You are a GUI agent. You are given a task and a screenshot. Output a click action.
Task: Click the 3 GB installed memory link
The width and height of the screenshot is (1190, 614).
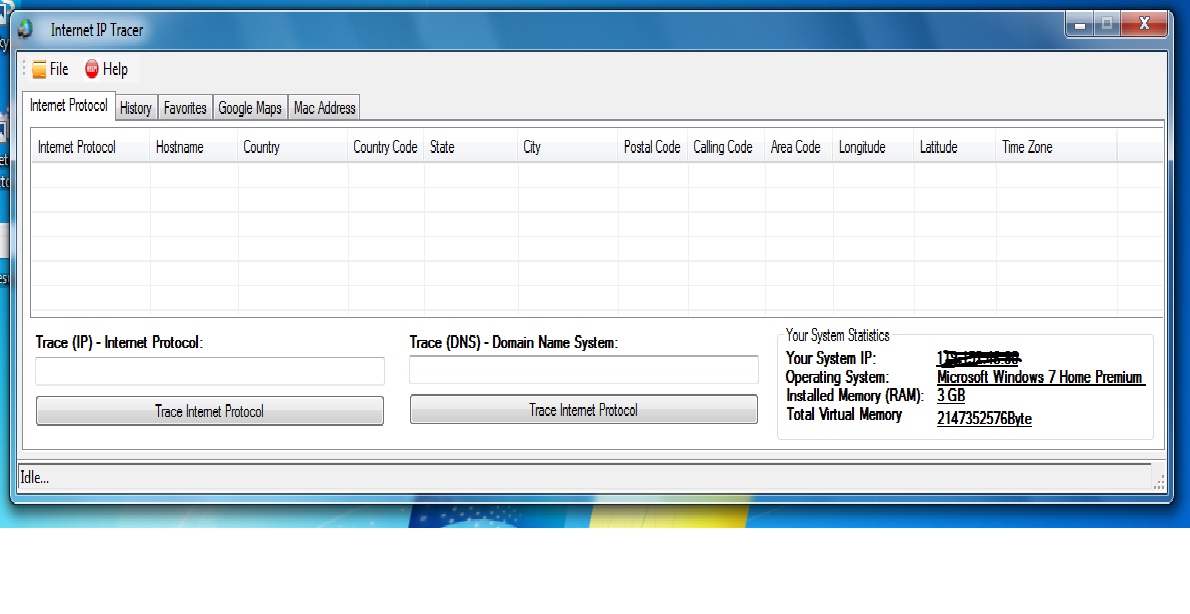948,396
